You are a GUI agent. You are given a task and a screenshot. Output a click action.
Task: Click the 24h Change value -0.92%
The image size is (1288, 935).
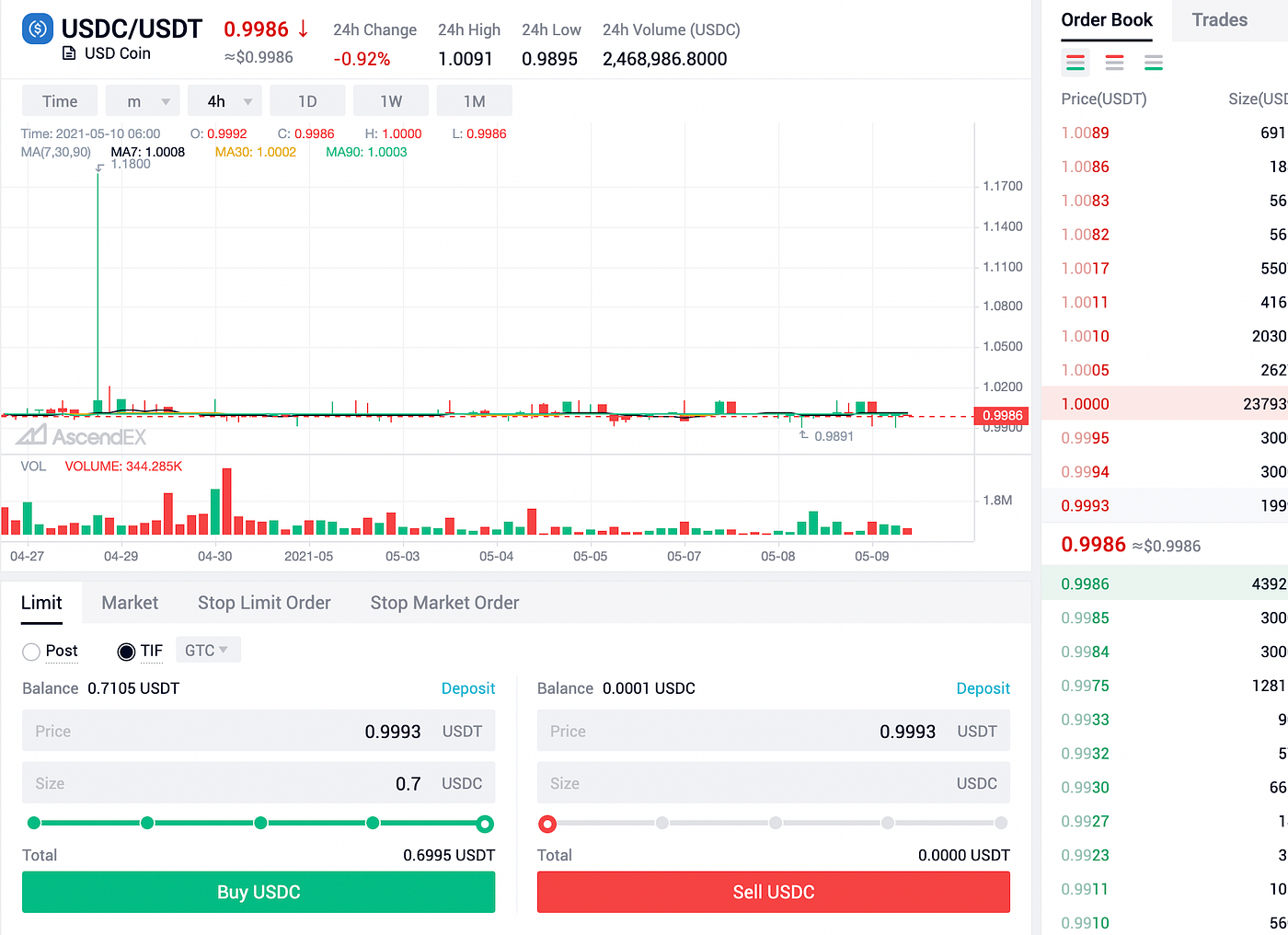[x=362, y=59]
